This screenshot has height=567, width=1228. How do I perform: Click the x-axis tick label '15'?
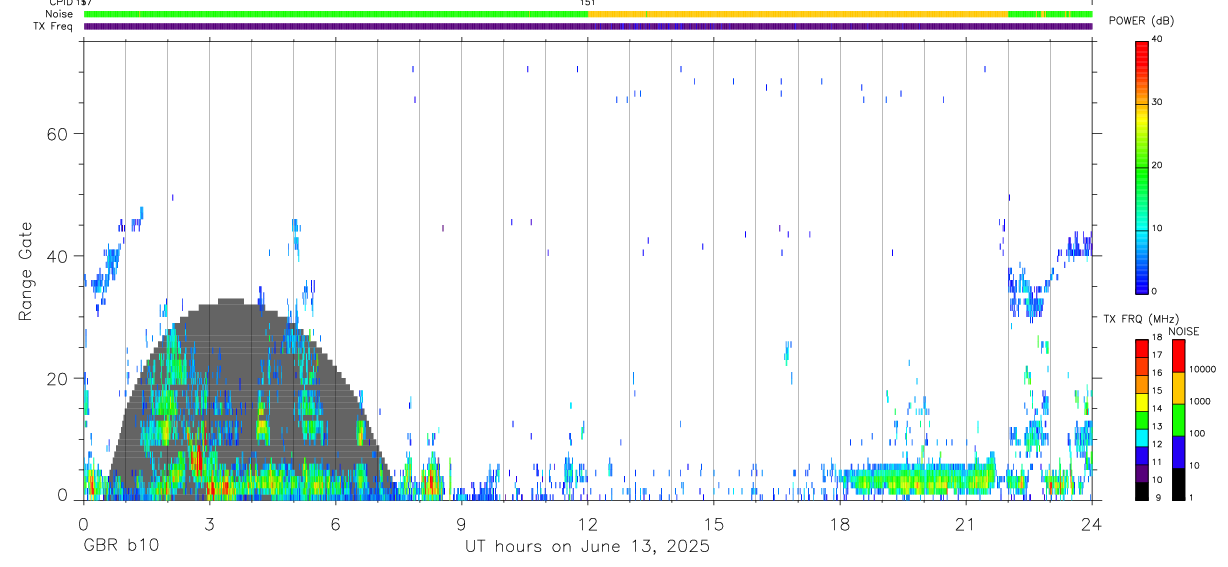pyautogui.click(x=713, y=523)
